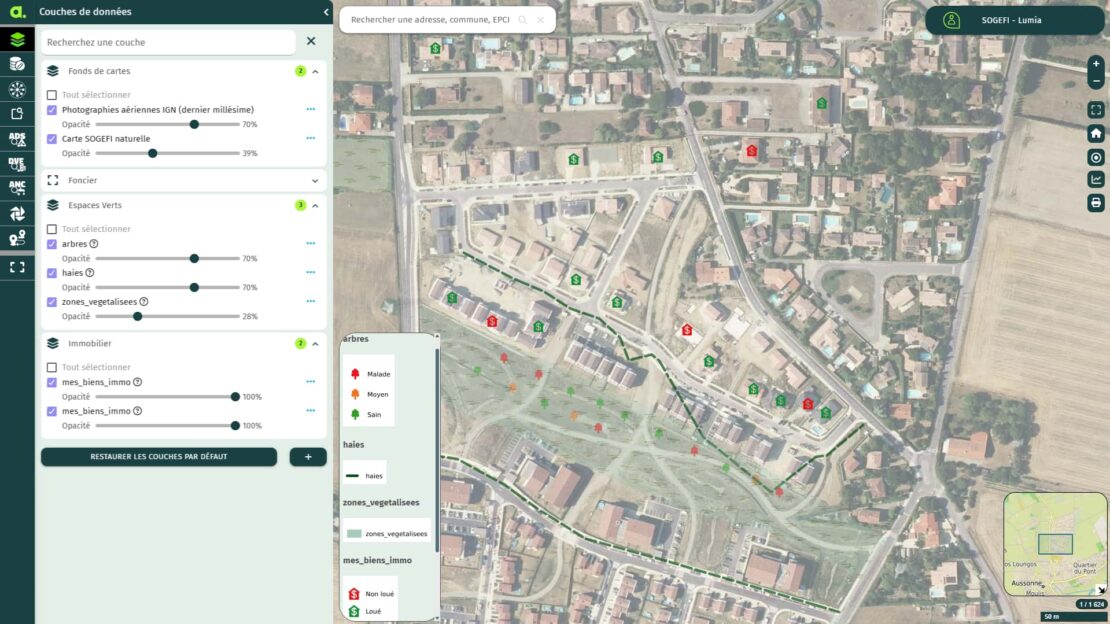This screenshot has height=624, width=1110.
Task: Uncheck the zones_vegetalisees layer
Action: tap(52, 302)
